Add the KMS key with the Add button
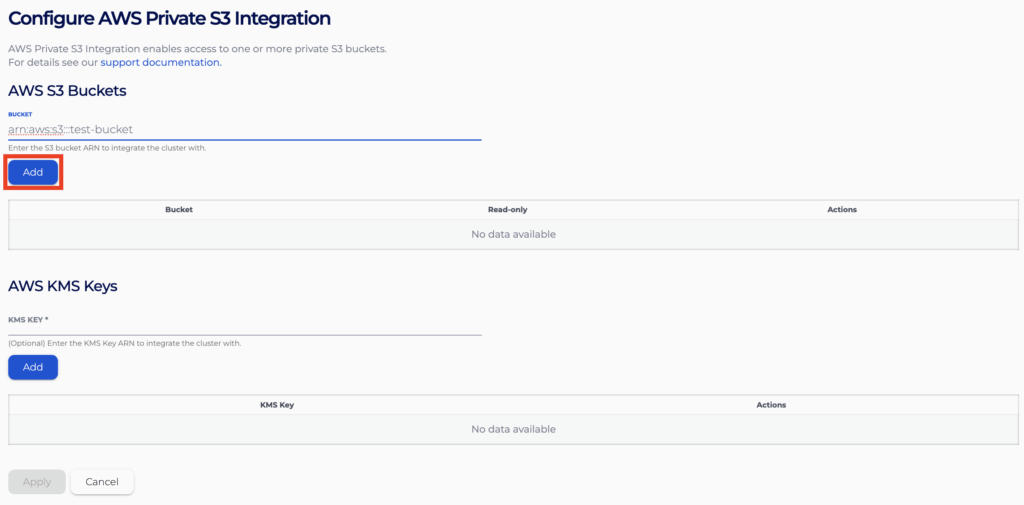This screenshot has height=505, width=1024. point(33,367)
